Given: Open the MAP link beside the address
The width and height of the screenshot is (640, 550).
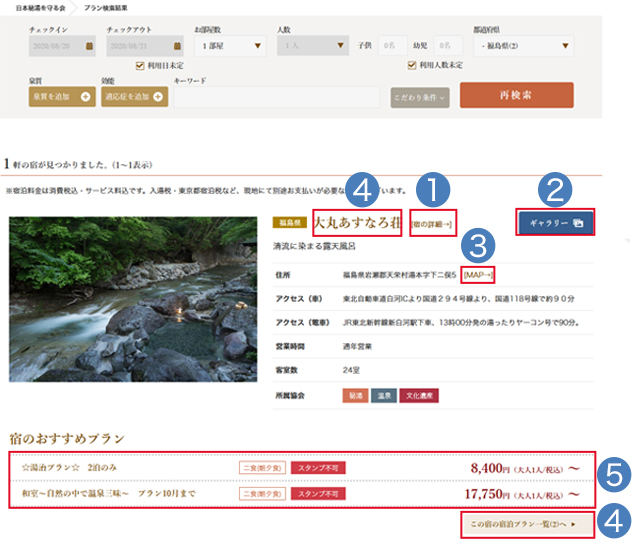Looking at the screenshot, I should tap(478, 274).
